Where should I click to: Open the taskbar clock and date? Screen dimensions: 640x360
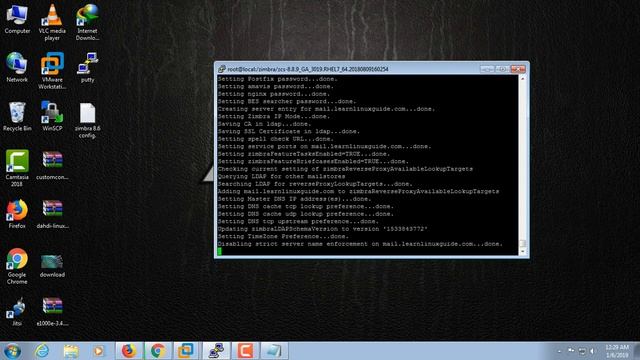[x=617, y=351]
